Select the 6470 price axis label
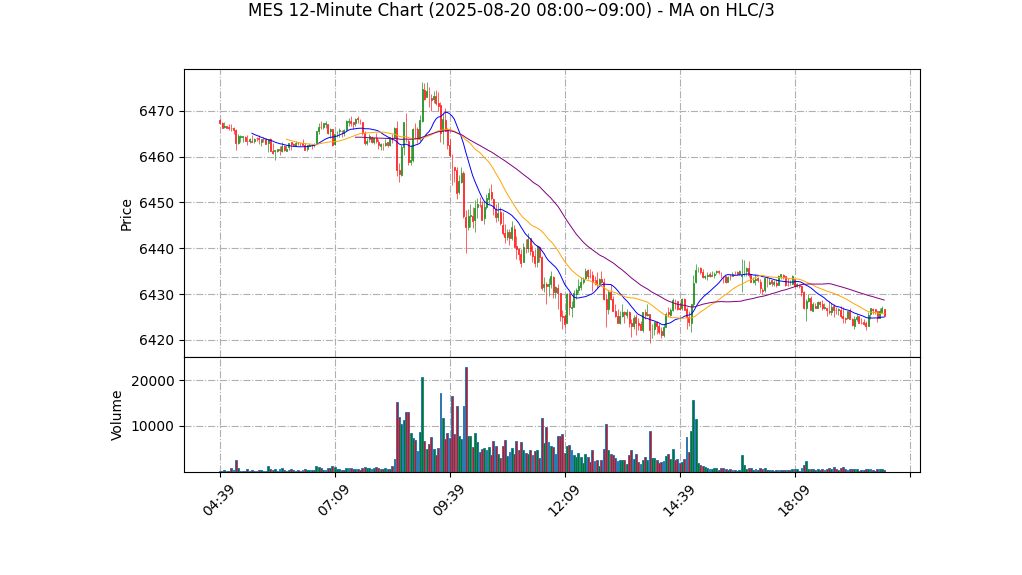Screen dimensions: 1022x575 [156, 111]
